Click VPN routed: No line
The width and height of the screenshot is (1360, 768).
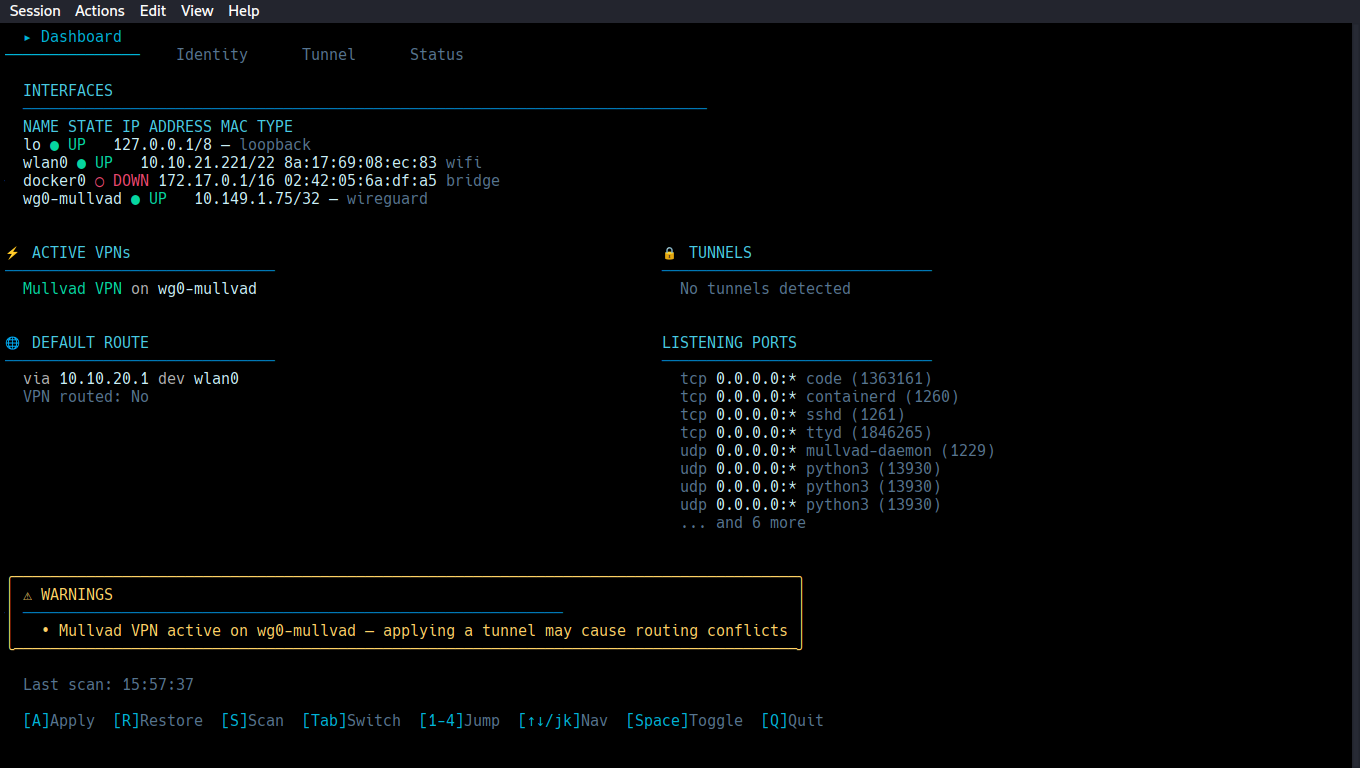tap(86, 397)
